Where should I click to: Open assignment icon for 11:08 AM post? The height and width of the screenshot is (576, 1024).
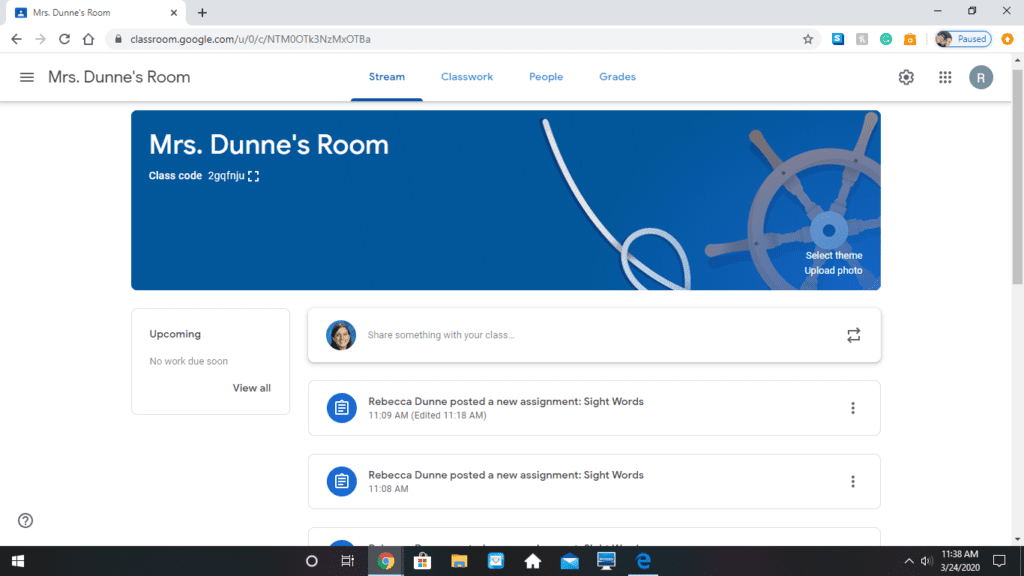[x=342, y=481]
